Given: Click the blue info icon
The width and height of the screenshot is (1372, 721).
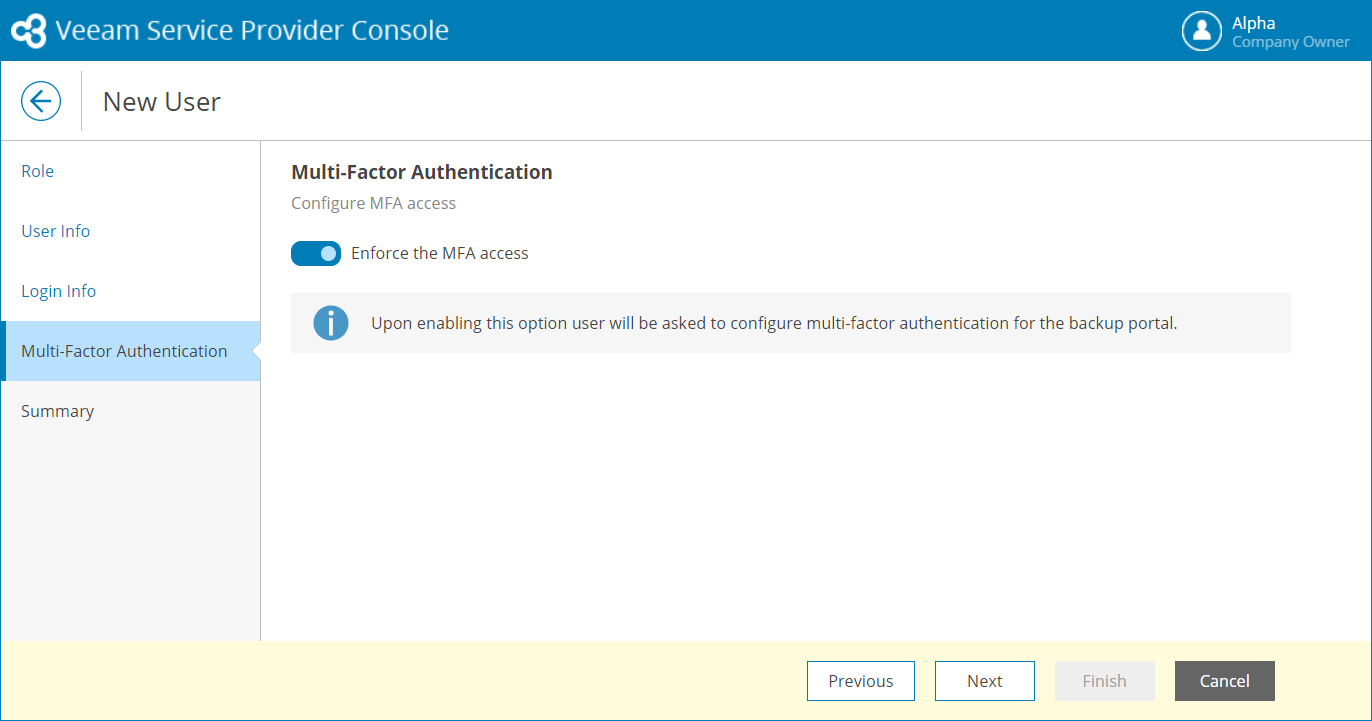Looking at the screenshot, I should (x=331, y=323).
